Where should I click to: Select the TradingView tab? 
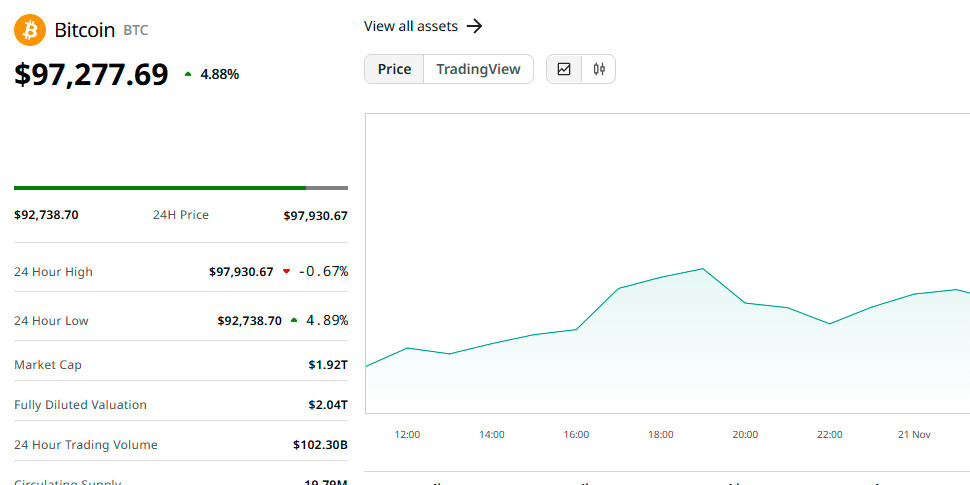[478, 69]
